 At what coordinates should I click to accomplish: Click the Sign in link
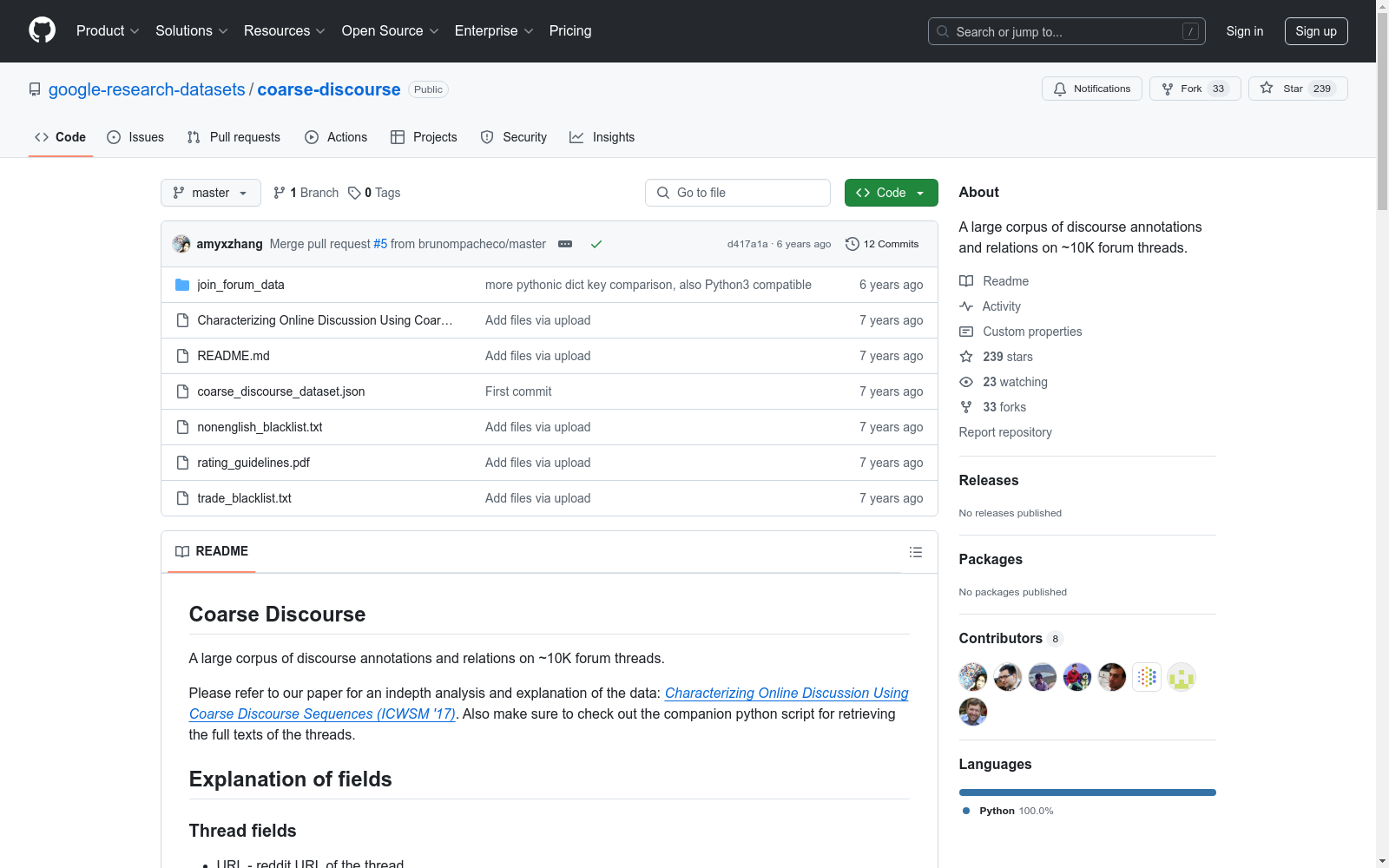click(x=1245, y=31)
